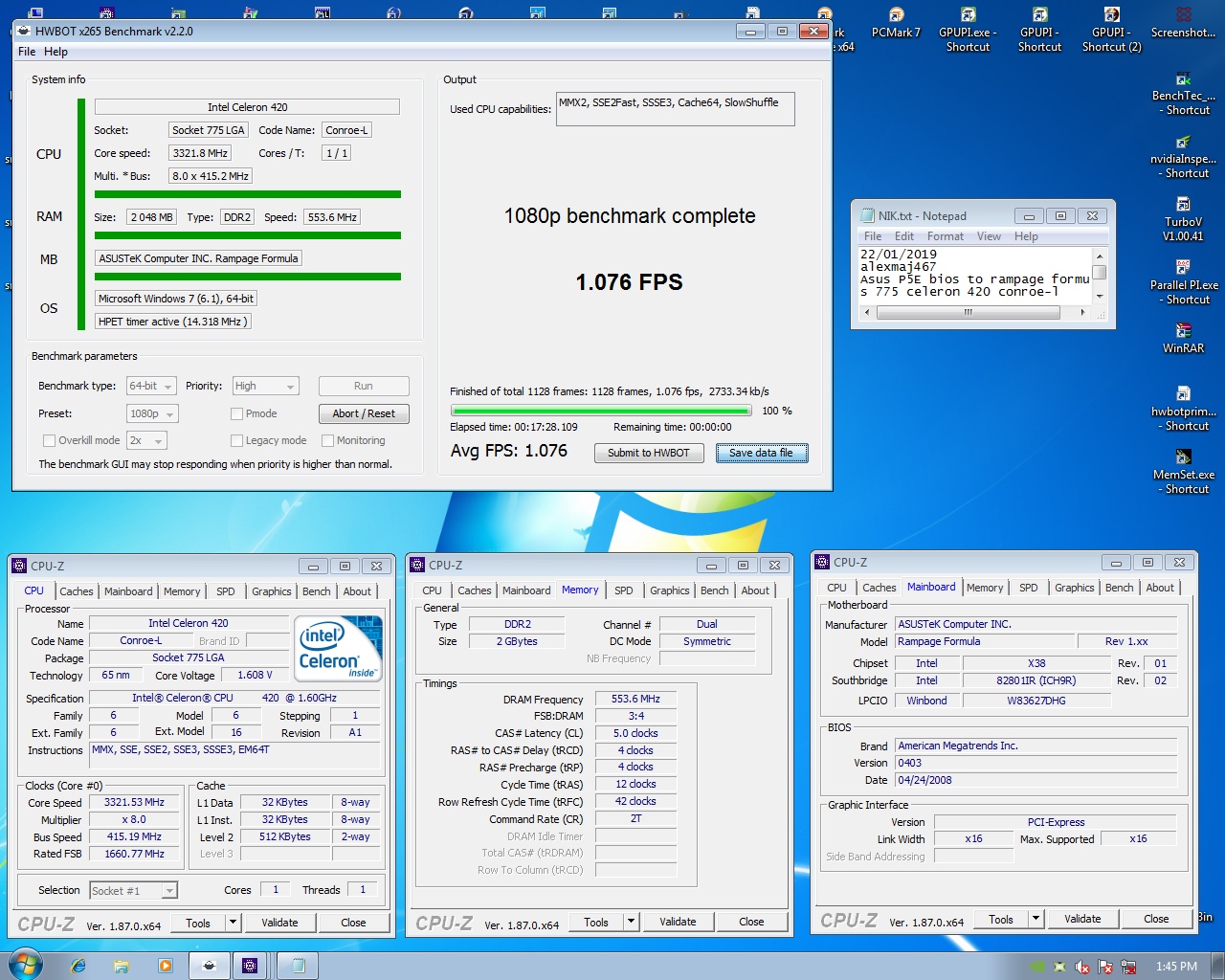Image resolution: width=1225 pixels, height=980 pixels.
Task: Click the system tray clock showing 1:45 PM
Action: [x=1176, y=967]
